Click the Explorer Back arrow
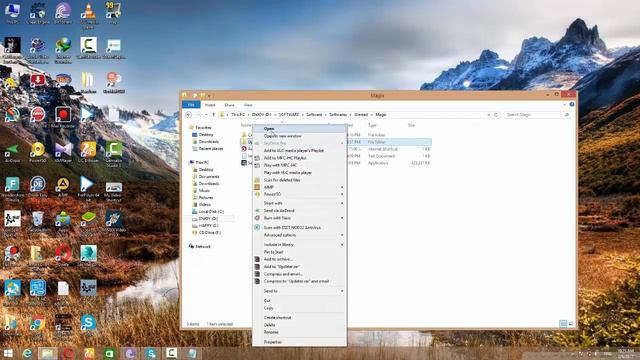This screenshot has height=360, width=640. coord(189,115)
